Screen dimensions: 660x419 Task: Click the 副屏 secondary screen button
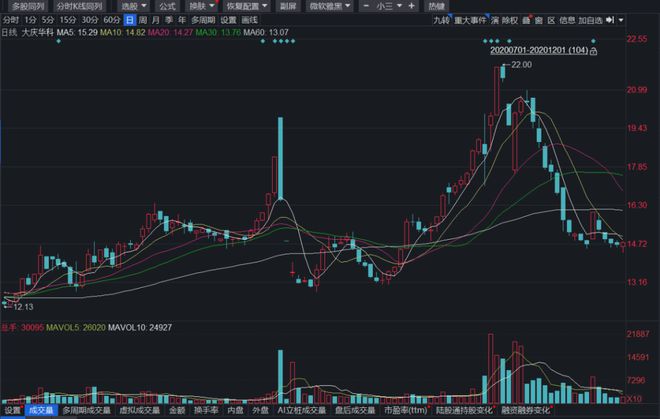coord(288,6)
